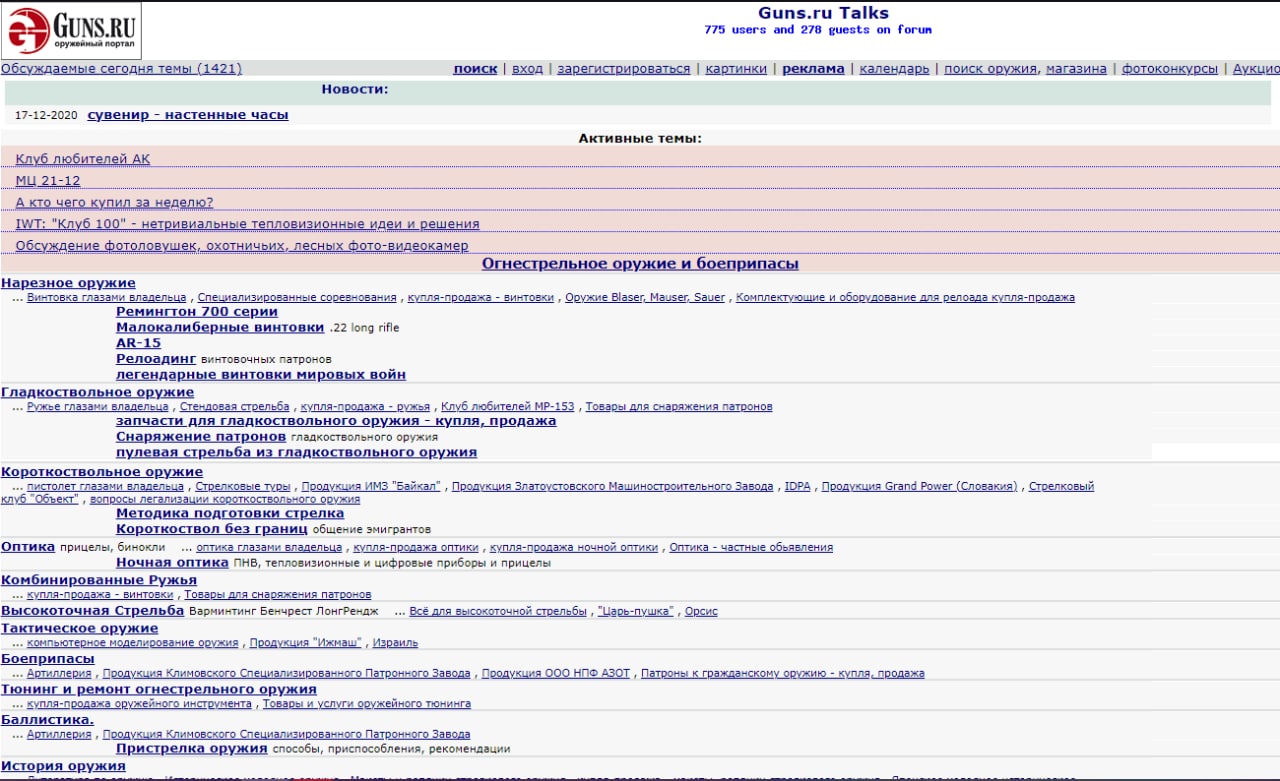Screen dimensions: 1280x781
Task: Open Огнестрельное оружие и боеприпасы section heading
Action: point(640,264)
